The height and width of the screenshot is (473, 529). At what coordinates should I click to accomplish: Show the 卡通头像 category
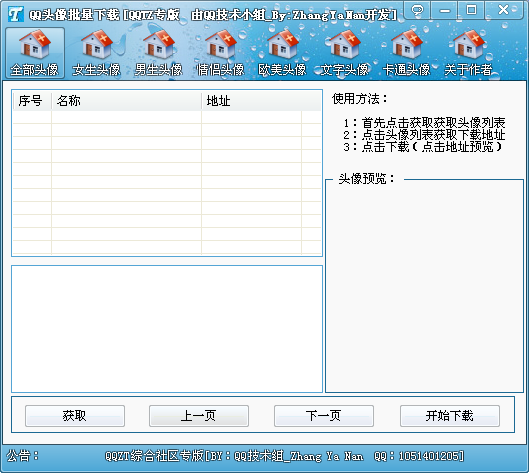[407, 53]
